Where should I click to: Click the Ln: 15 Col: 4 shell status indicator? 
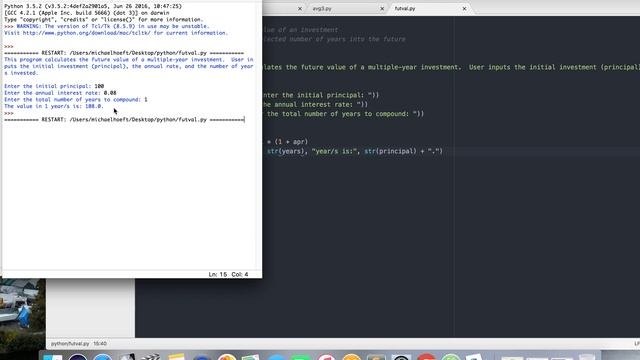[228, 274]
